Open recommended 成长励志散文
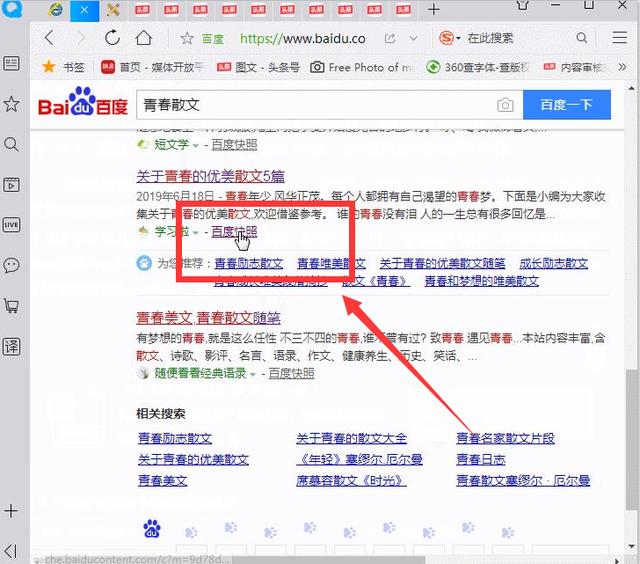The width and height of the screenshot is (640, 564). 553,263
